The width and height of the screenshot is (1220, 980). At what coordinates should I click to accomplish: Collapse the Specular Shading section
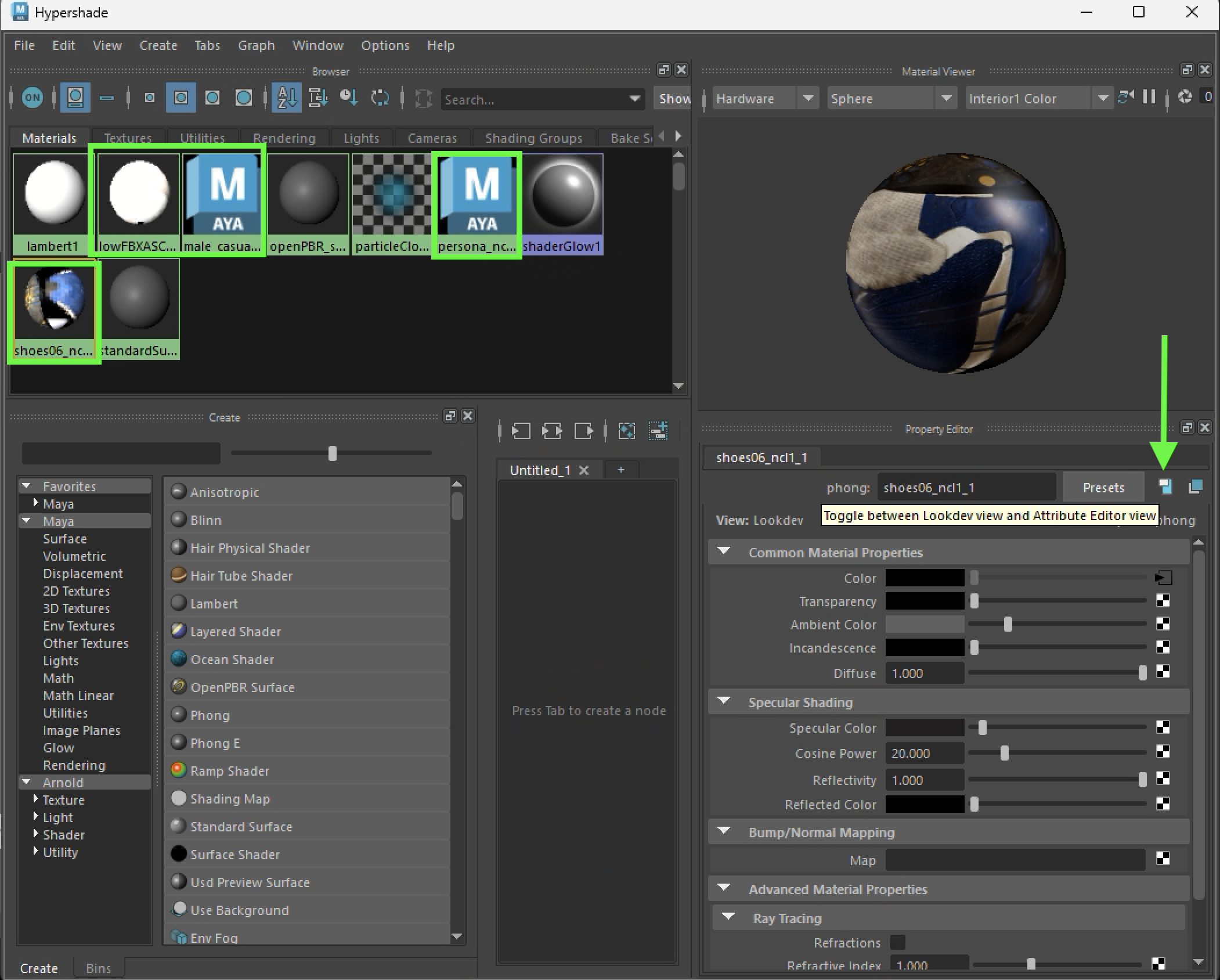click(x=724, y=701)
